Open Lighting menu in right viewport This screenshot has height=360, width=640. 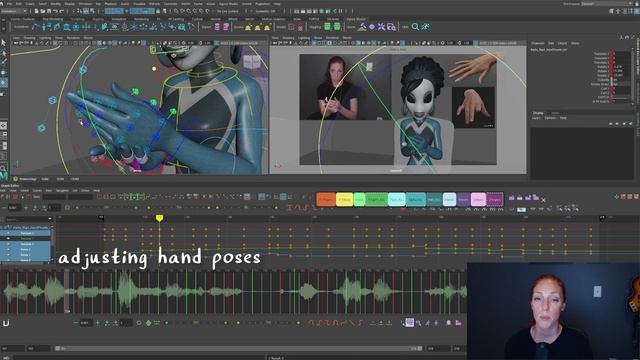(x=304, y=38)
